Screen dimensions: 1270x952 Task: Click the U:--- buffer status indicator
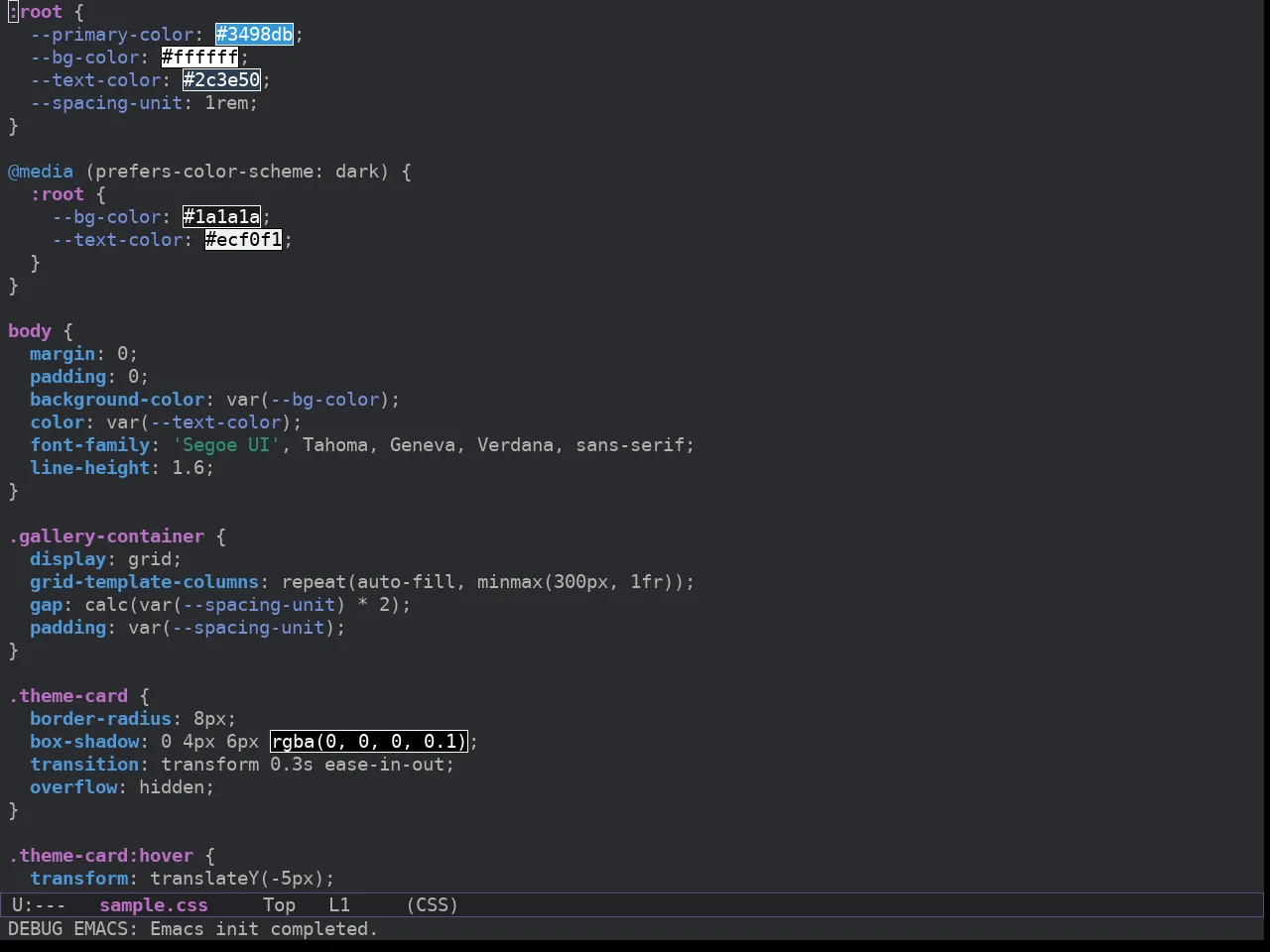point(39,905)
